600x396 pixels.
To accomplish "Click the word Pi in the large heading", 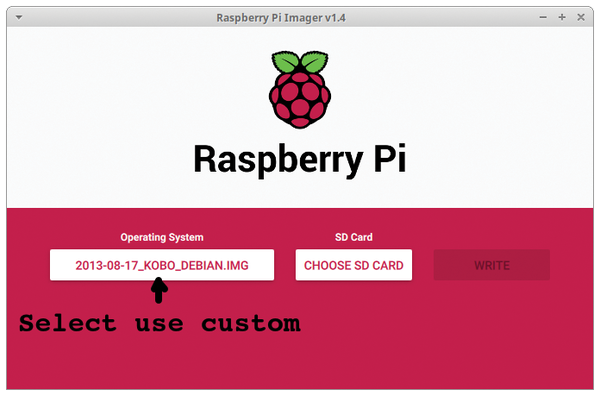I will pyautogui.click(x=390, y=158).
